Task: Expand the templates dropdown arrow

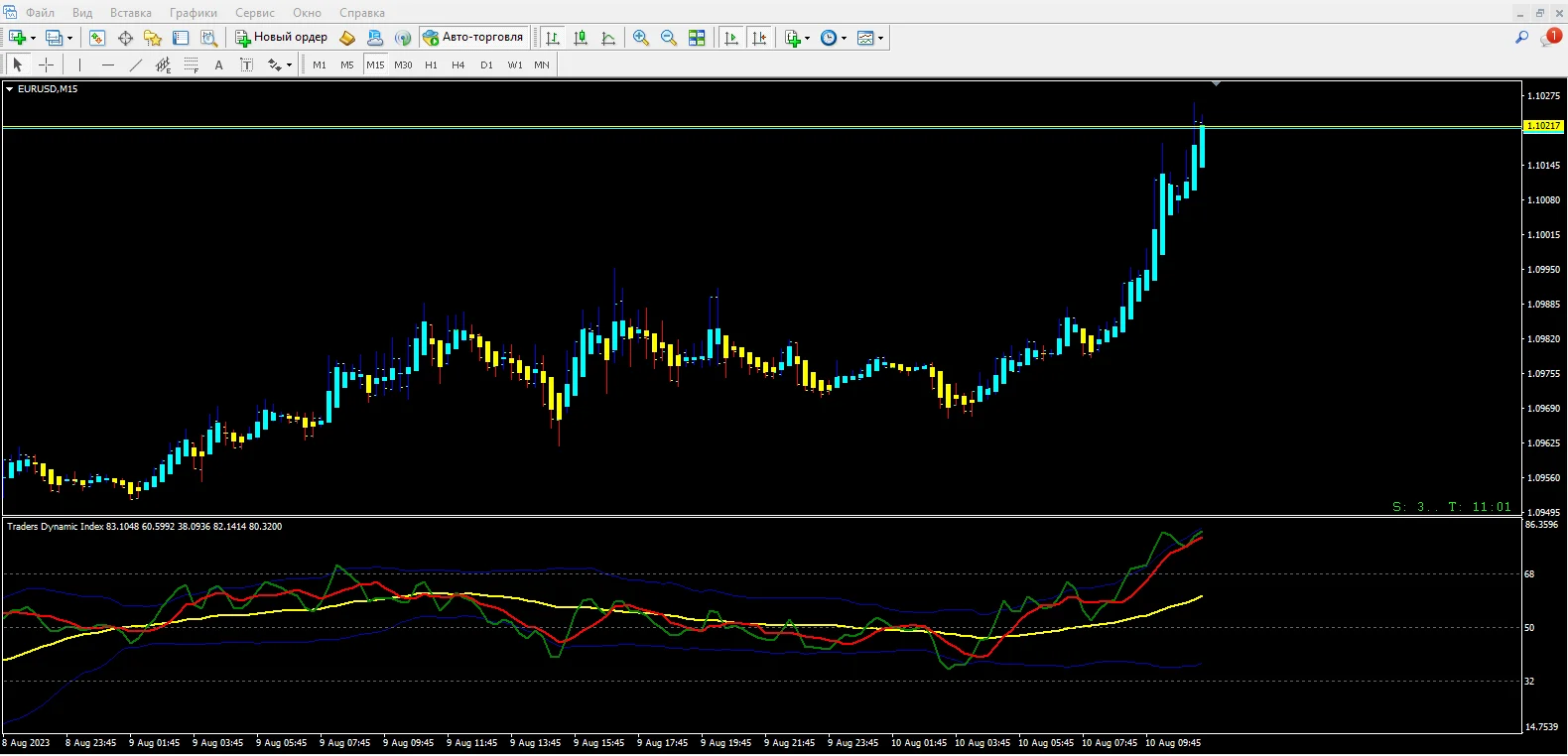Action: [x=881, y=39]
